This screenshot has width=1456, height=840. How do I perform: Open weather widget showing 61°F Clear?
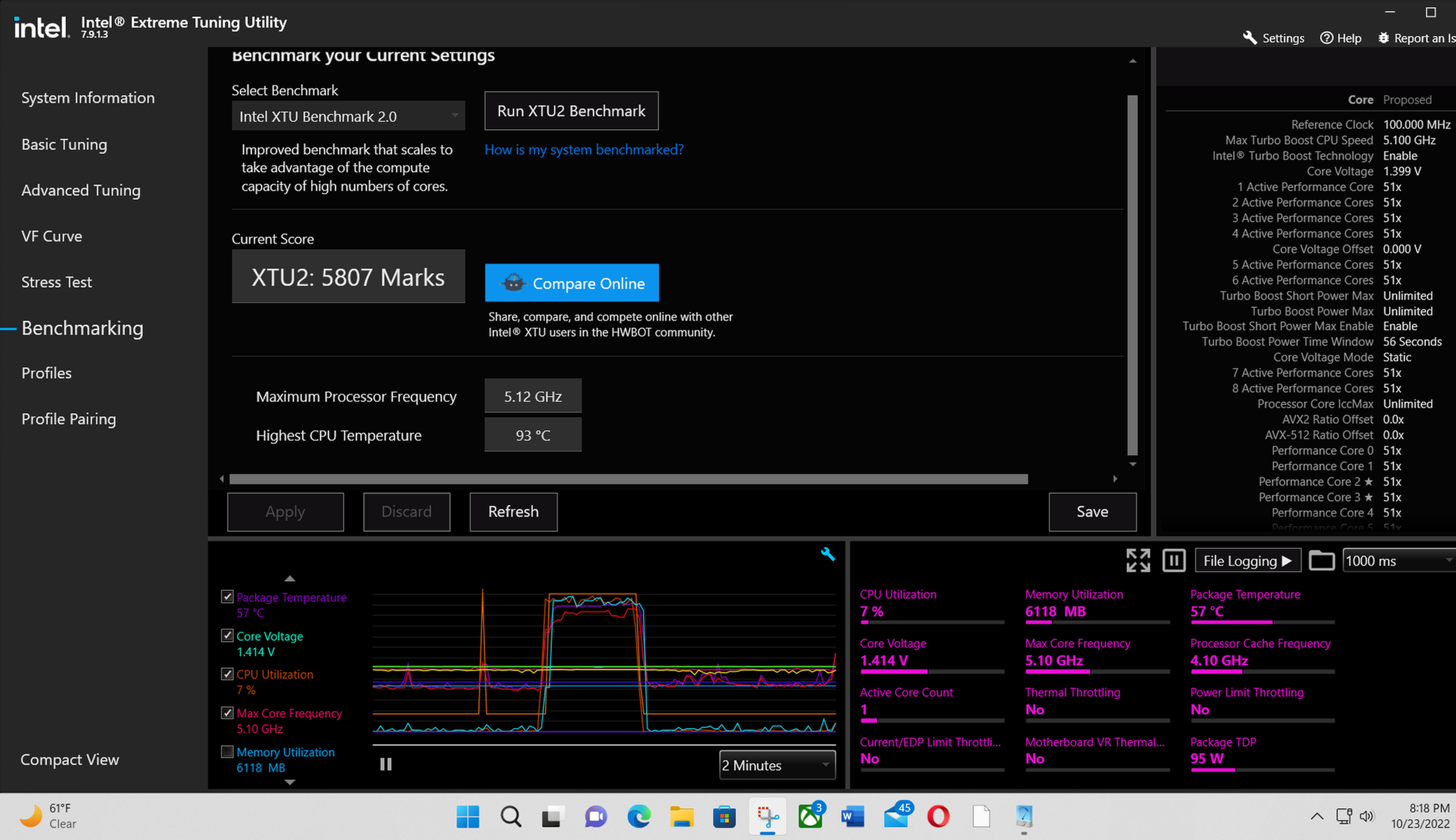point(48,816)
